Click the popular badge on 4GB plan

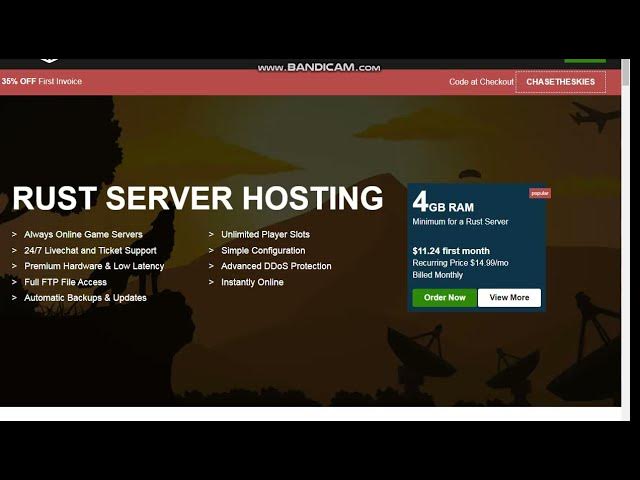(540, 193)
